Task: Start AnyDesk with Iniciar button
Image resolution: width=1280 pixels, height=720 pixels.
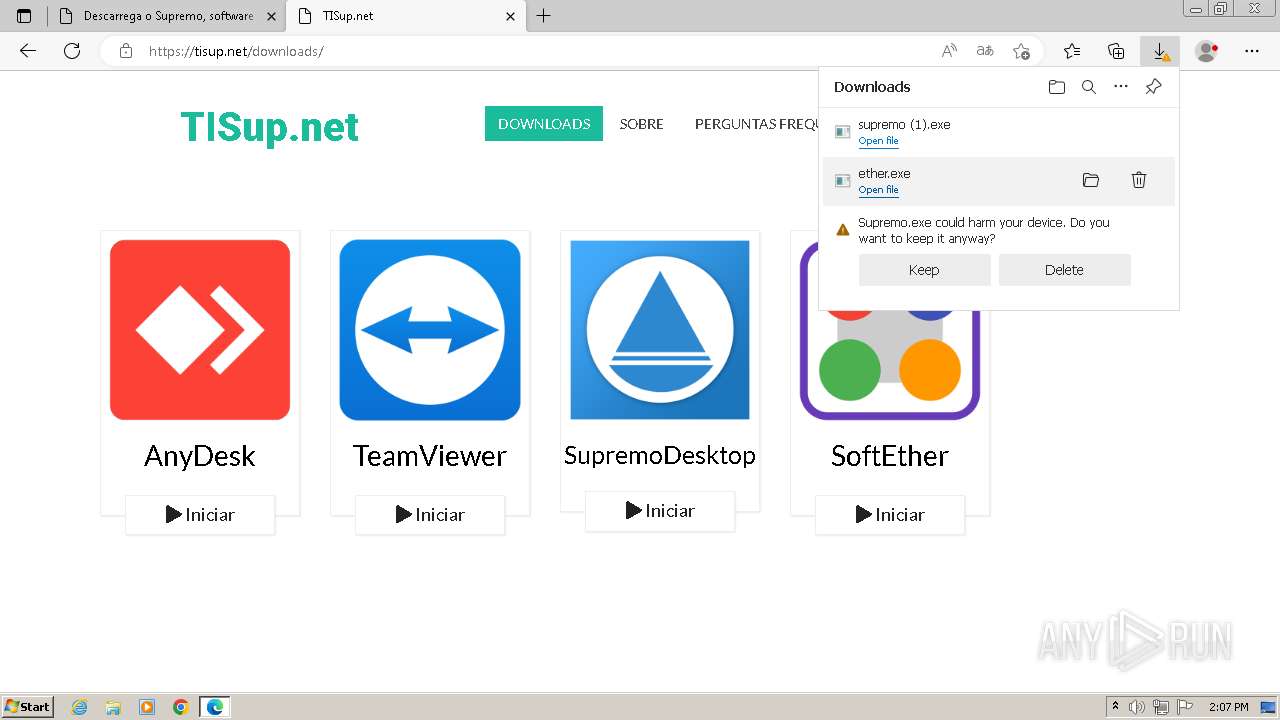Action: (x=200, y=515)
